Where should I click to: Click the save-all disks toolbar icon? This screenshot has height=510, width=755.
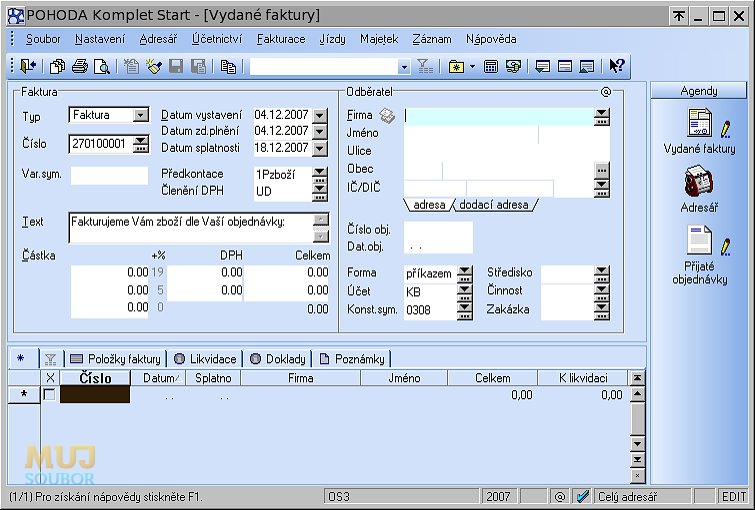pyautogui.click(x=198, y=66)
